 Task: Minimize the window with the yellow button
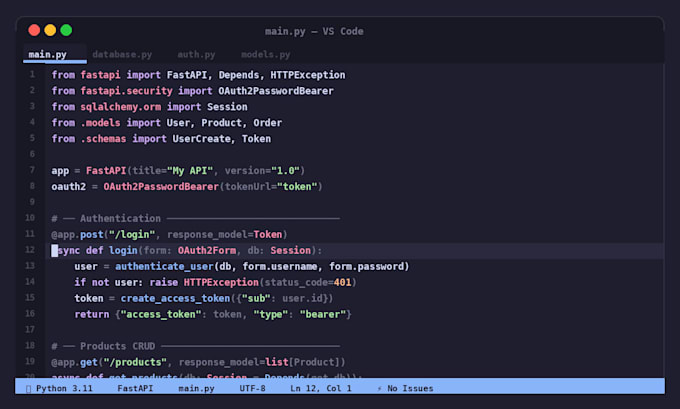coord(50,30)
